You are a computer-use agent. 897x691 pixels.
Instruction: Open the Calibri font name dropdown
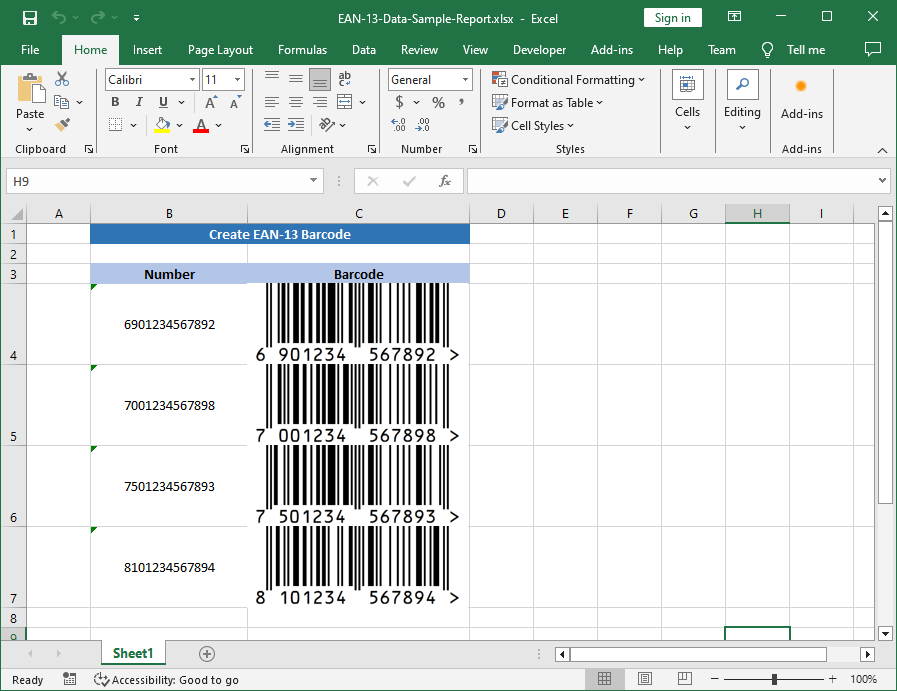click(x=192, y=80)
